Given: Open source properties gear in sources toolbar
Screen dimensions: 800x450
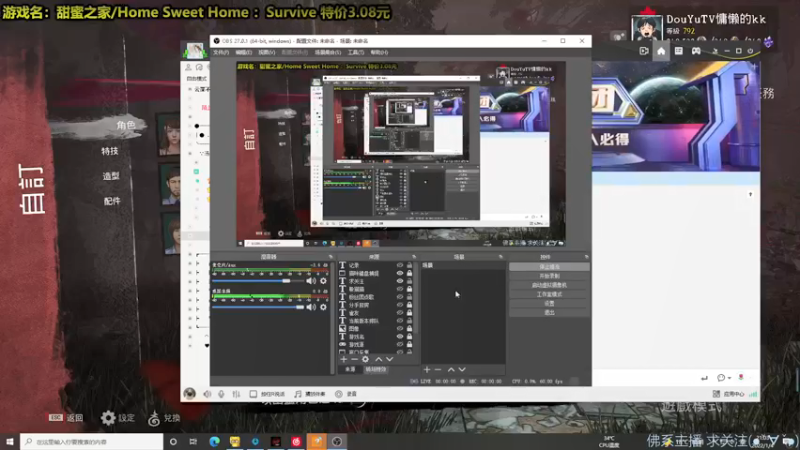Looking at the screenshot, I should pyautogui.click(x=365, y=359).
